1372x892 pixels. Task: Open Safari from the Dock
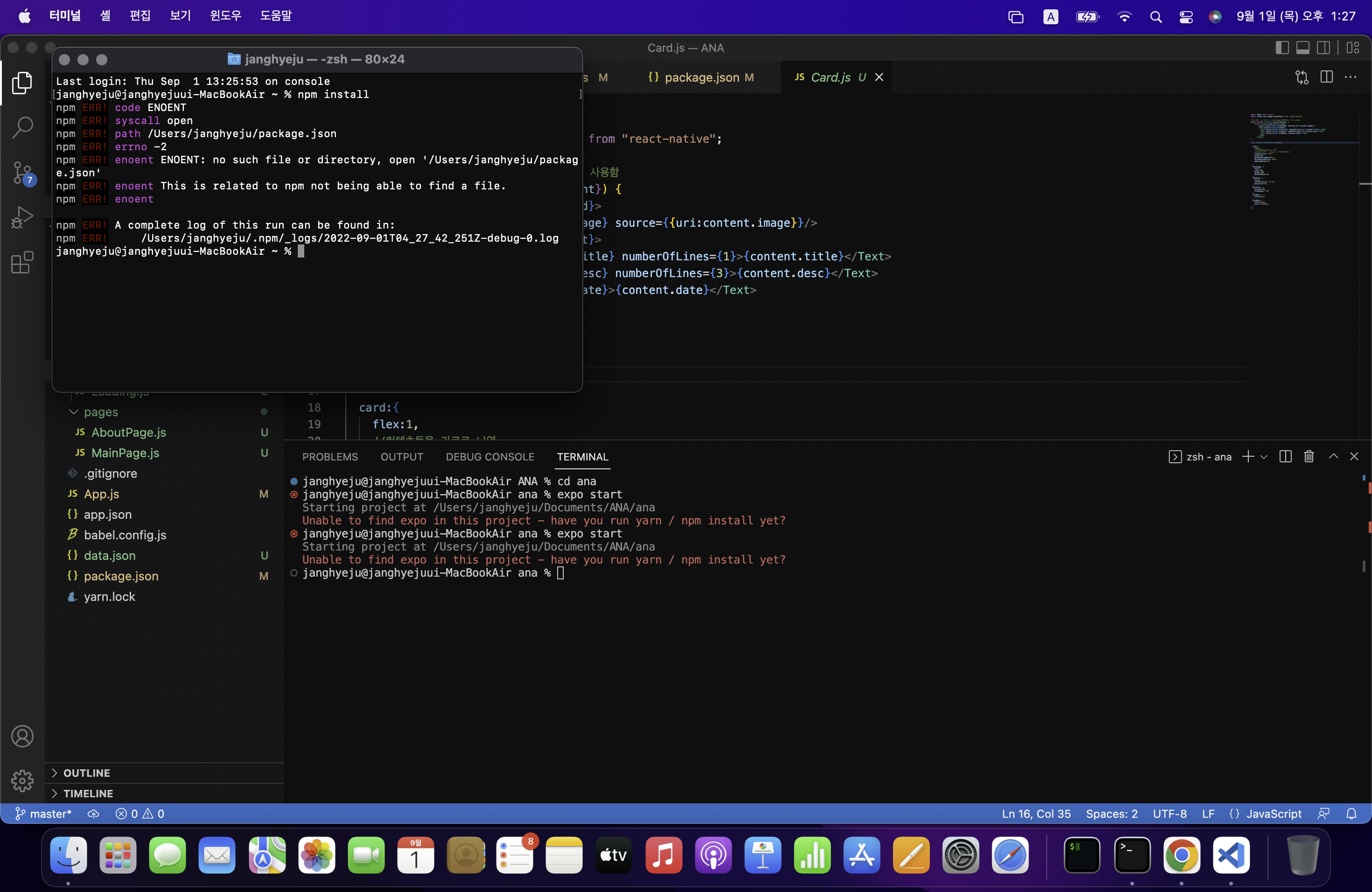tap(1010, 855)
